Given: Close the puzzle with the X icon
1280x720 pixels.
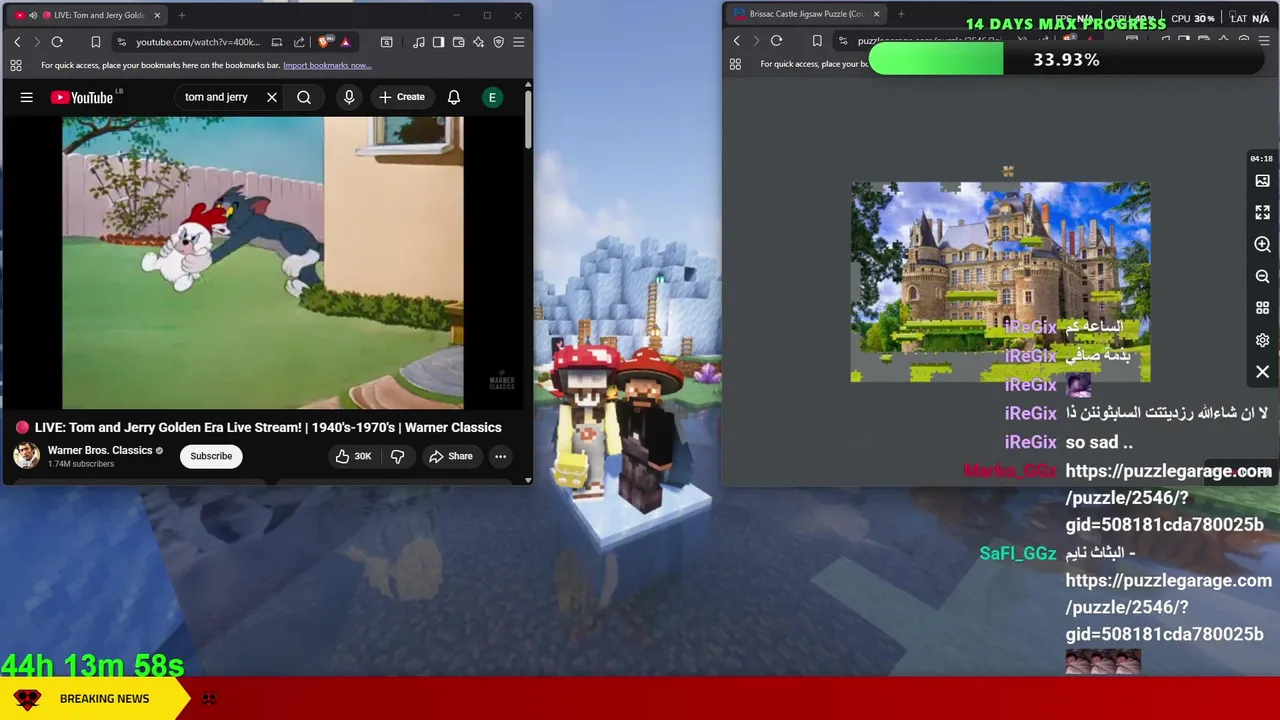Looking at the screenshot, I should 1262,372.
